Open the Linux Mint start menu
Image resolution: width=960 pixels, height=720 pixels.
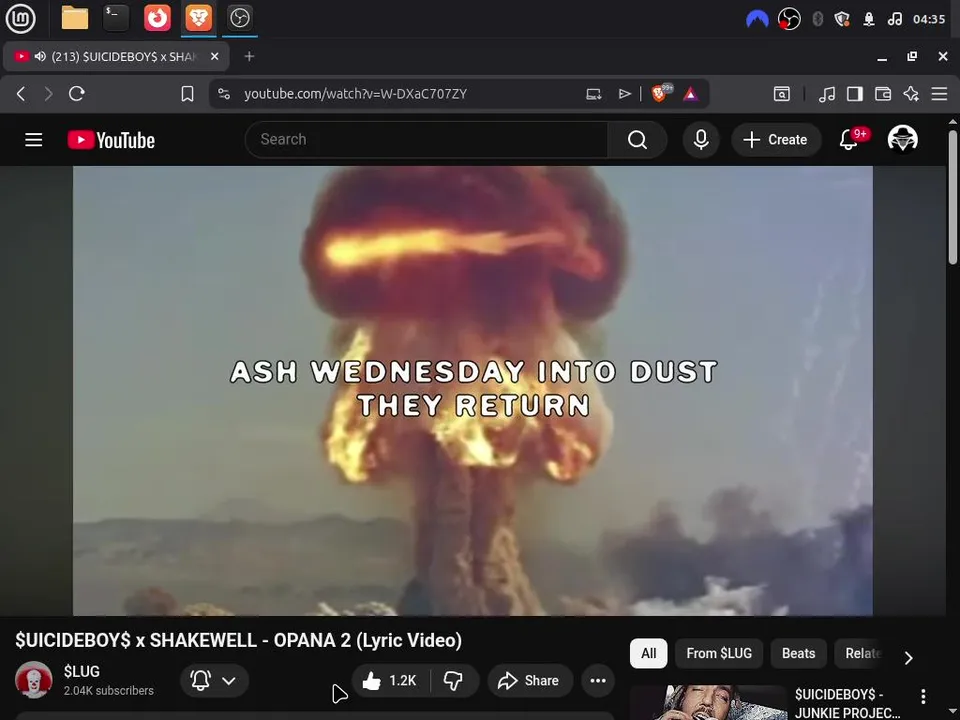[x=20, y=18]
